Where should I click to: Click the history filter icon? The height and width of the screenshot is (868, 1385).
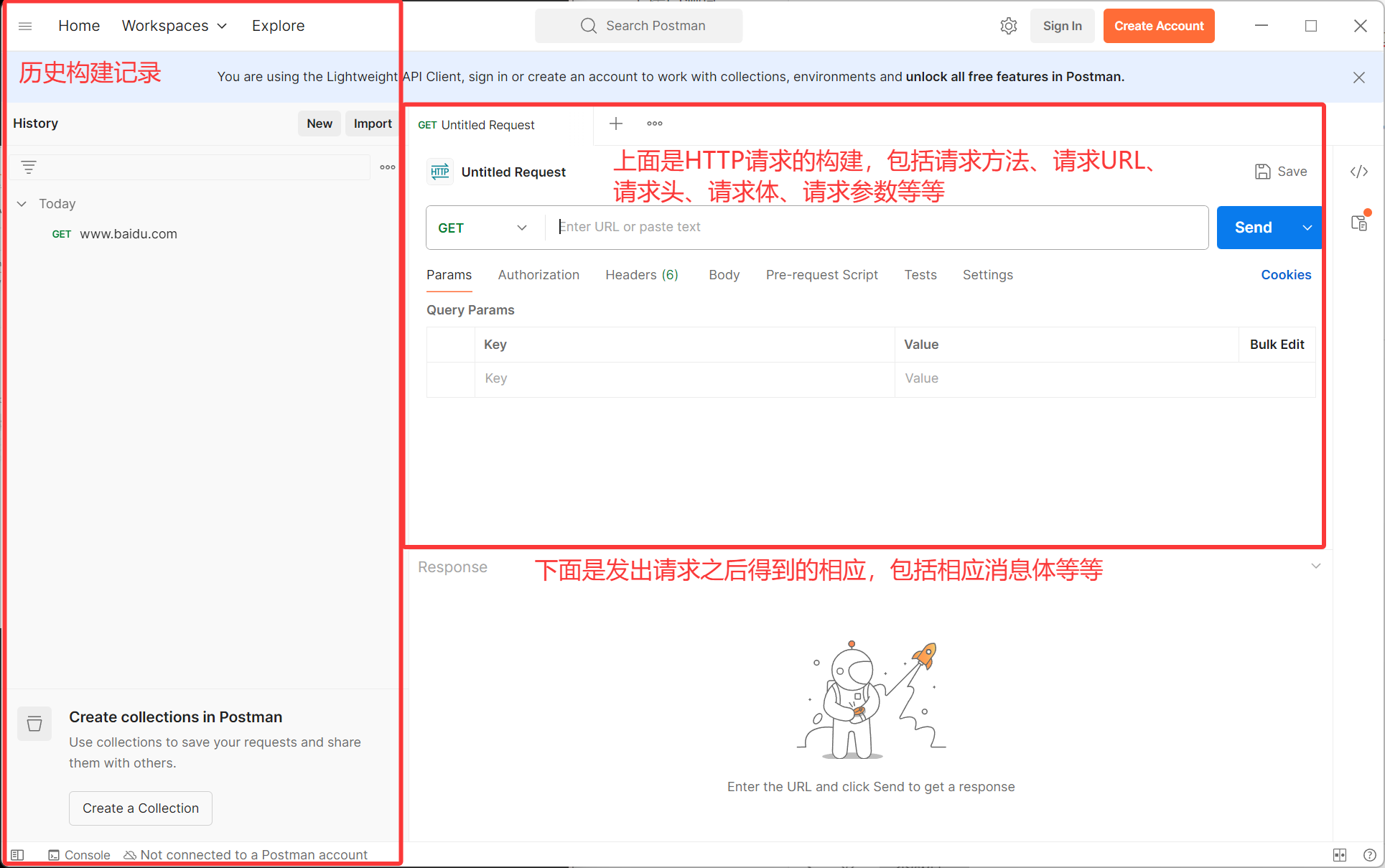[29, 167]
